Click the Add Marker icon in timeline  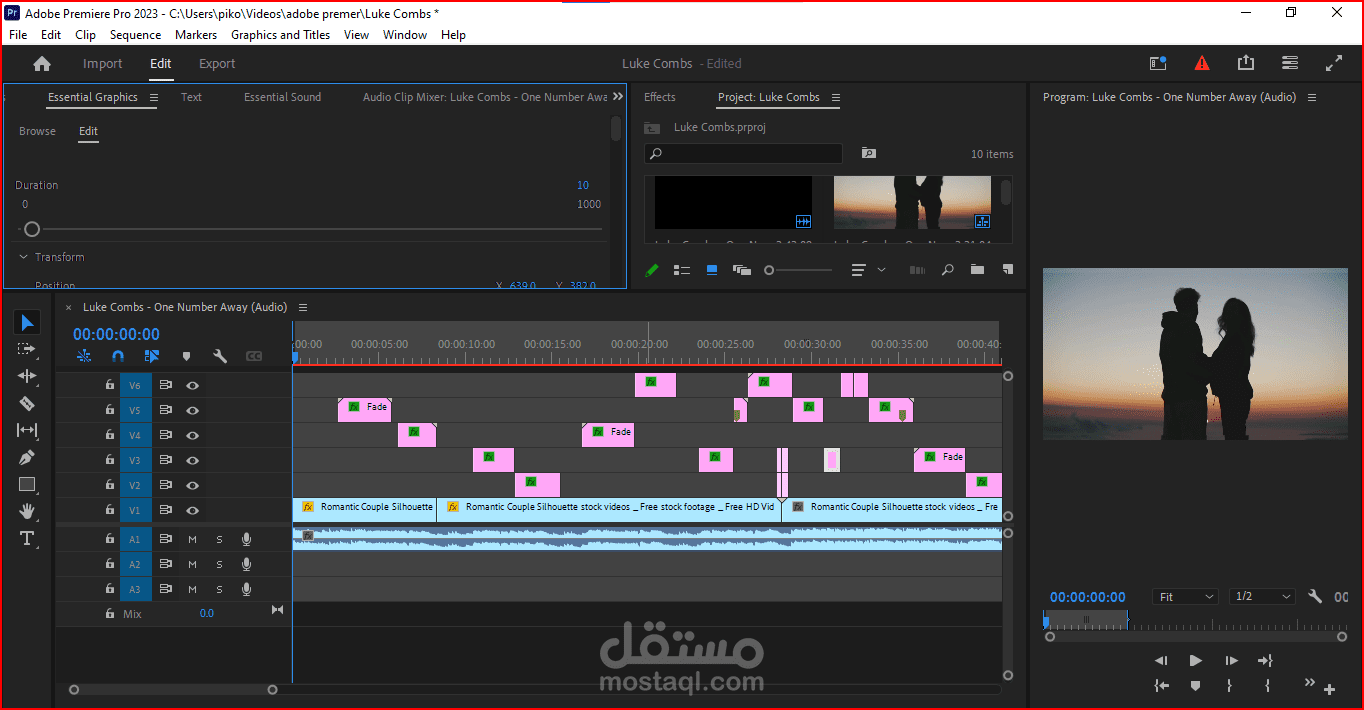186,356
